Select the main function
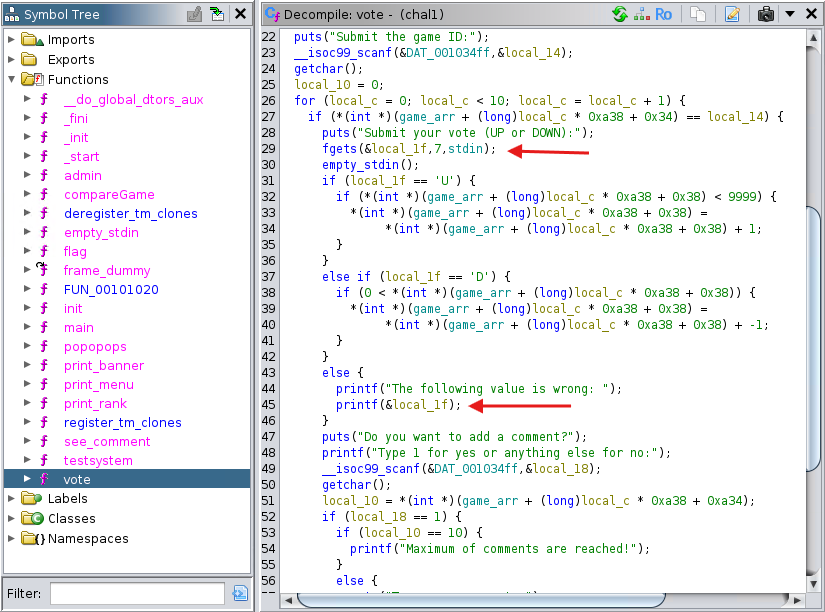 point(78,327)
